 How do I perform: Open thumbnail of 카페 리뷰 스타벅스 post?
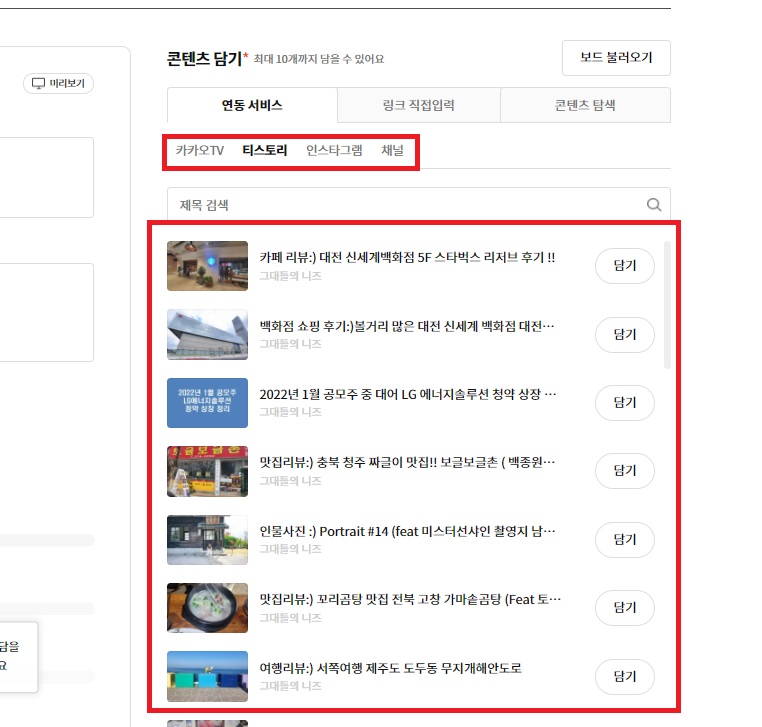click(208, 266)
